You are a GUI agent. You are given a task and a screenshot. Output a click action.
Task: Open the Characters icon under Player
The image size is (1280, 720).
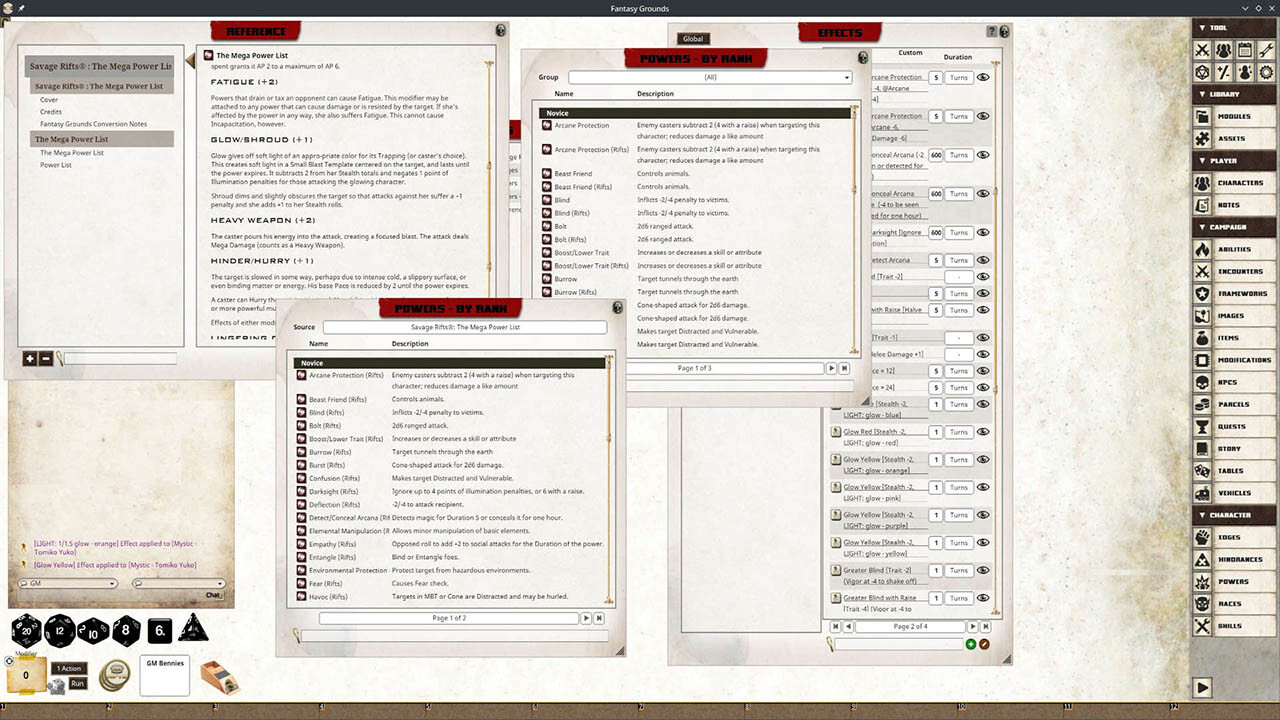1204,182
